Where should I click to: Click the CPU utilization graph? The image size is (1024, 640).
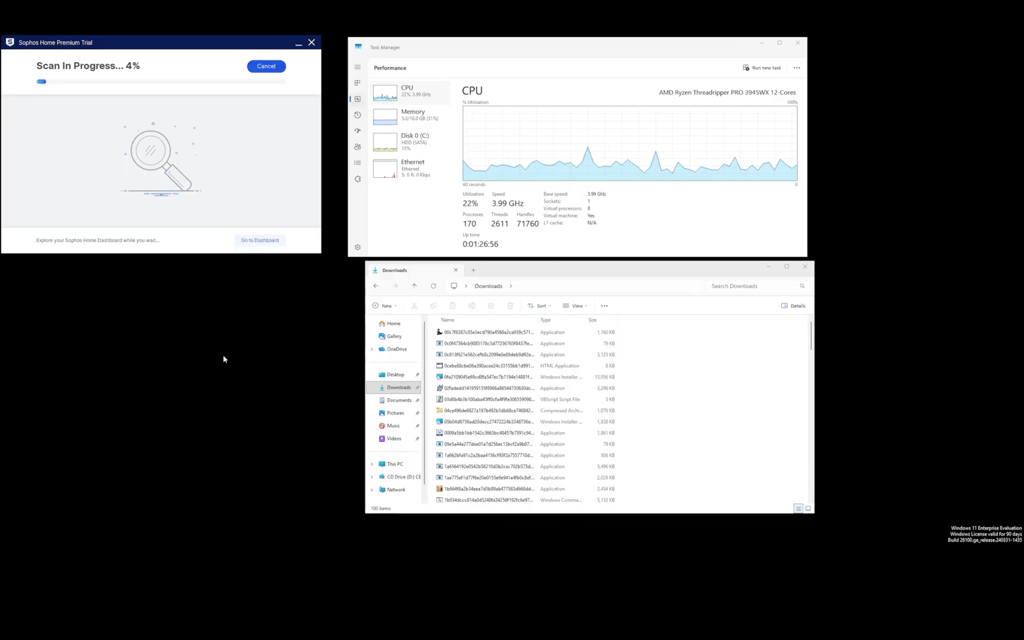[630, 144]
